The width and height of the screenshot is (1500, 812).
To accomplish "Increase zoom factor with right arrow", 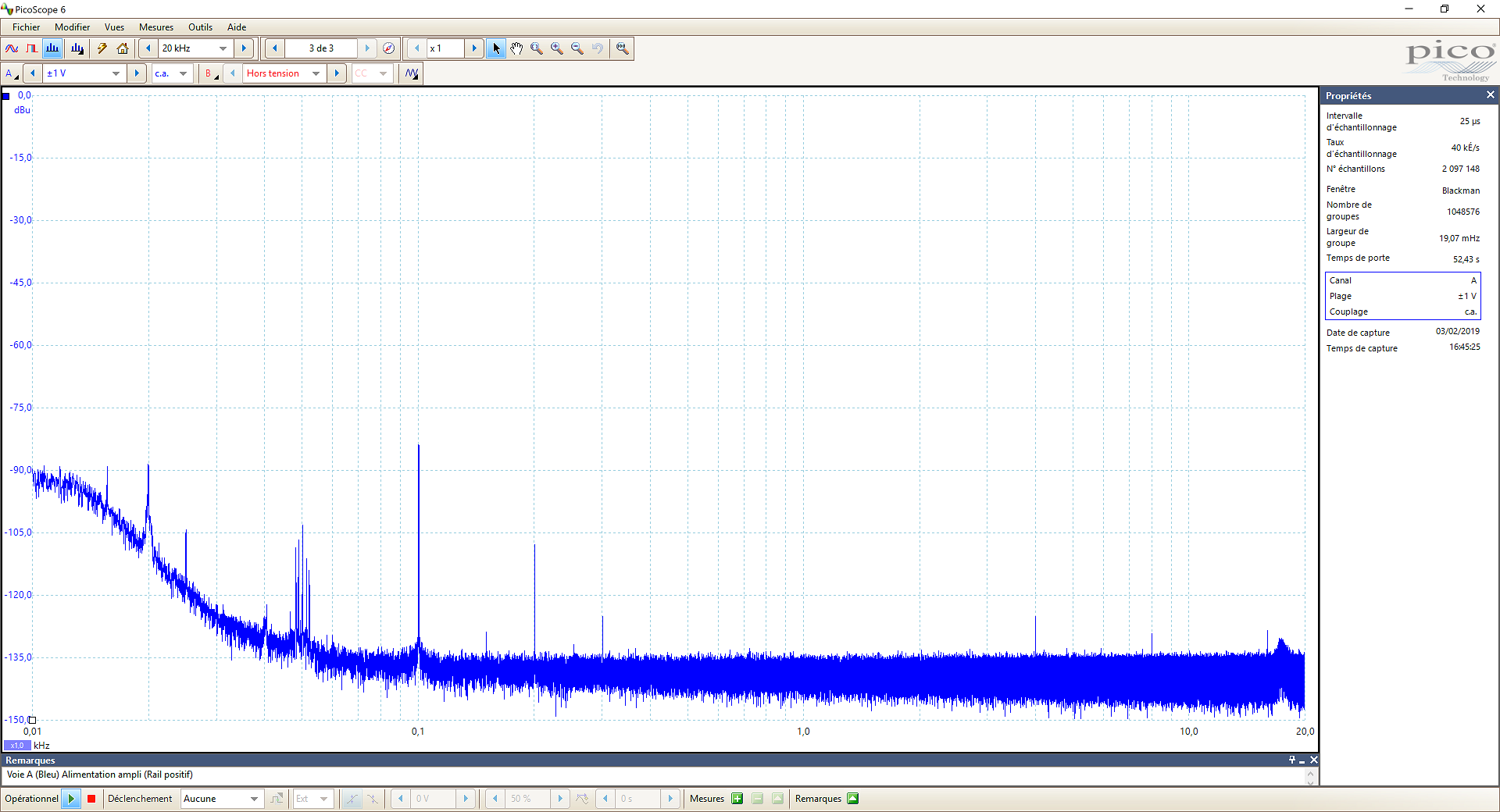I will point(474,48).
